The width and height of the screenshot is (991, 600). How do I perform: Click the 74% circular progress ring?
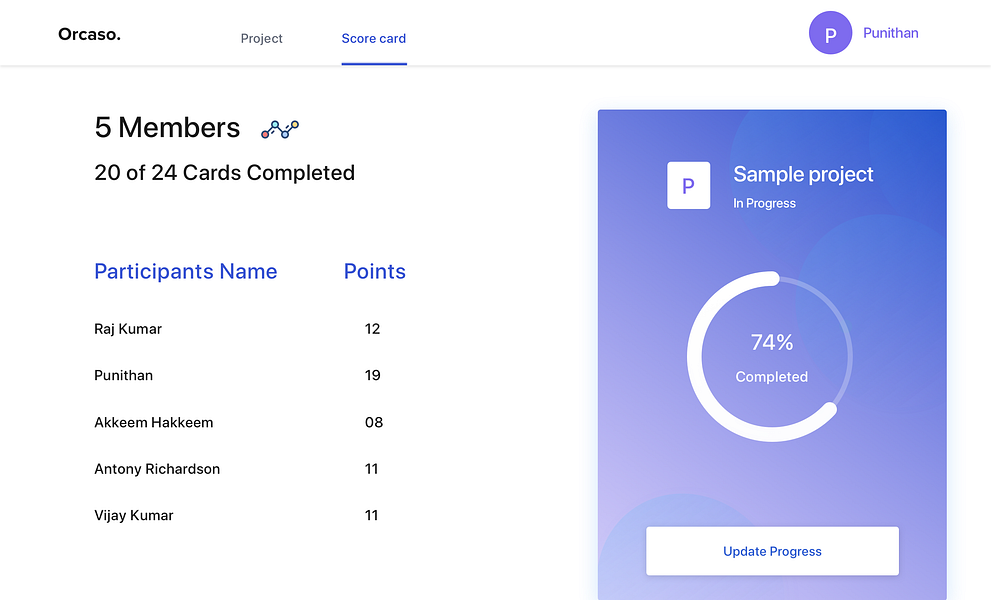[x=770, y=357]
